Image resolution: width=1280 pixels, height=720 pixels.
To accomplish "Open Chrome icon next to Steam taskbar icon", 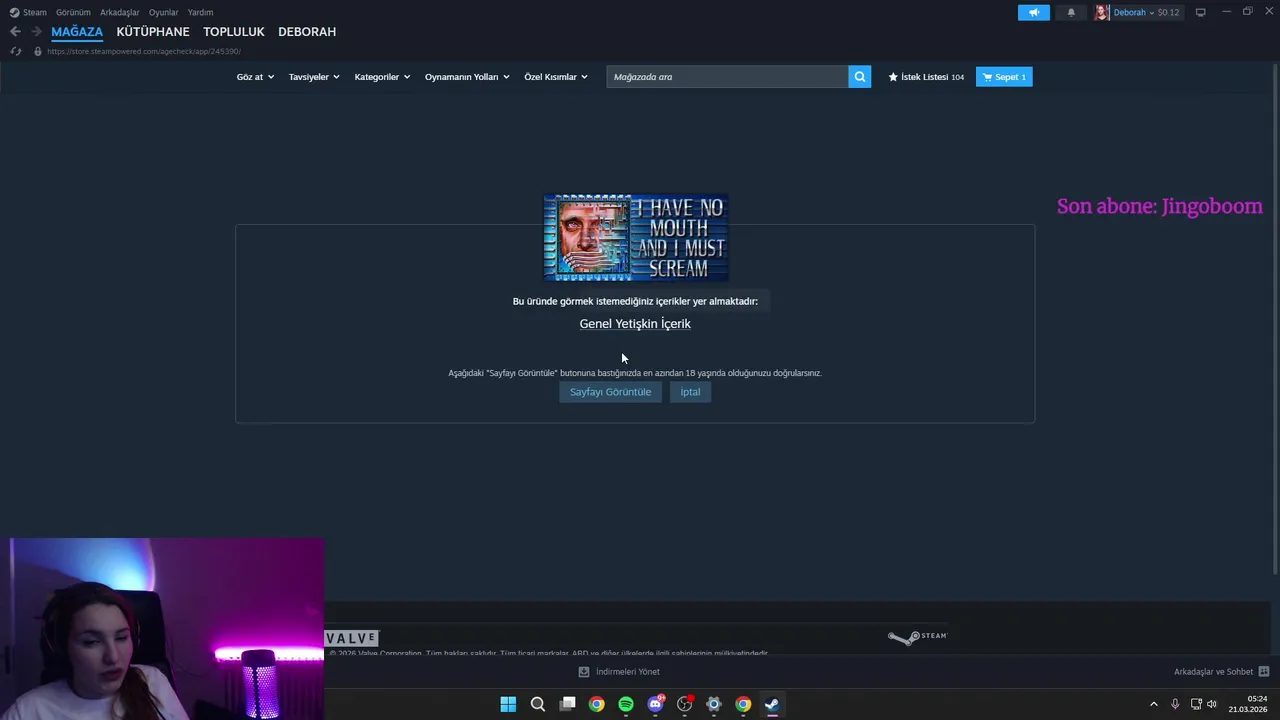I will click(x=743, y=704).
